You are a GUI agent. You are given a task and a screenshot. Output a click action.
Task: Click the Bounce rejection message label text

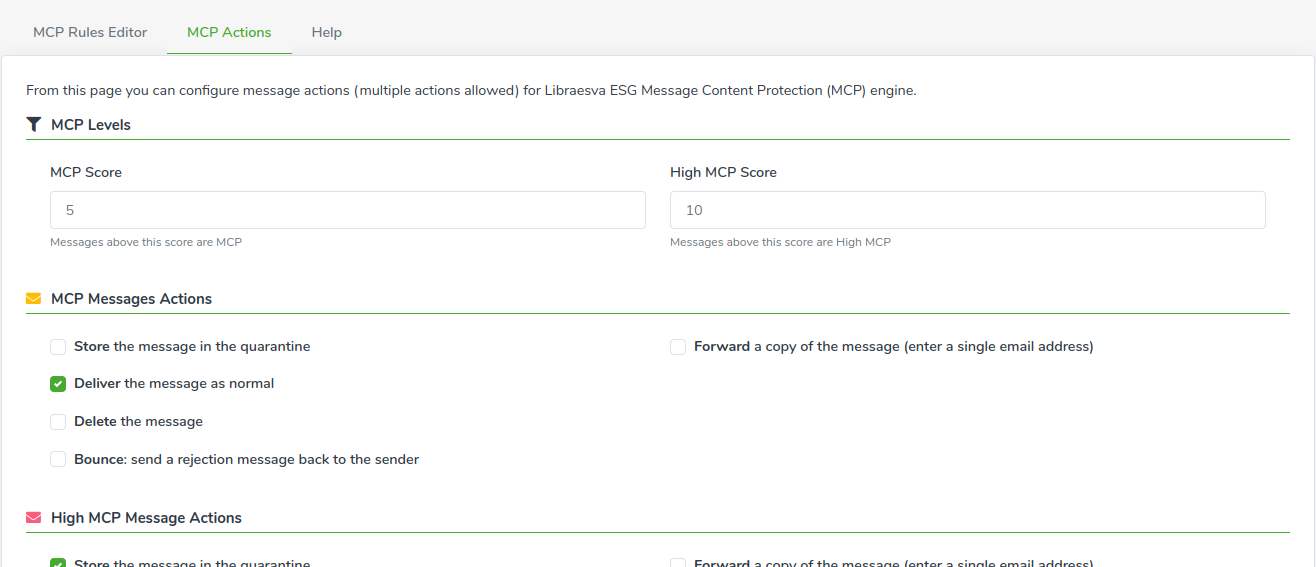pos(246,460)
